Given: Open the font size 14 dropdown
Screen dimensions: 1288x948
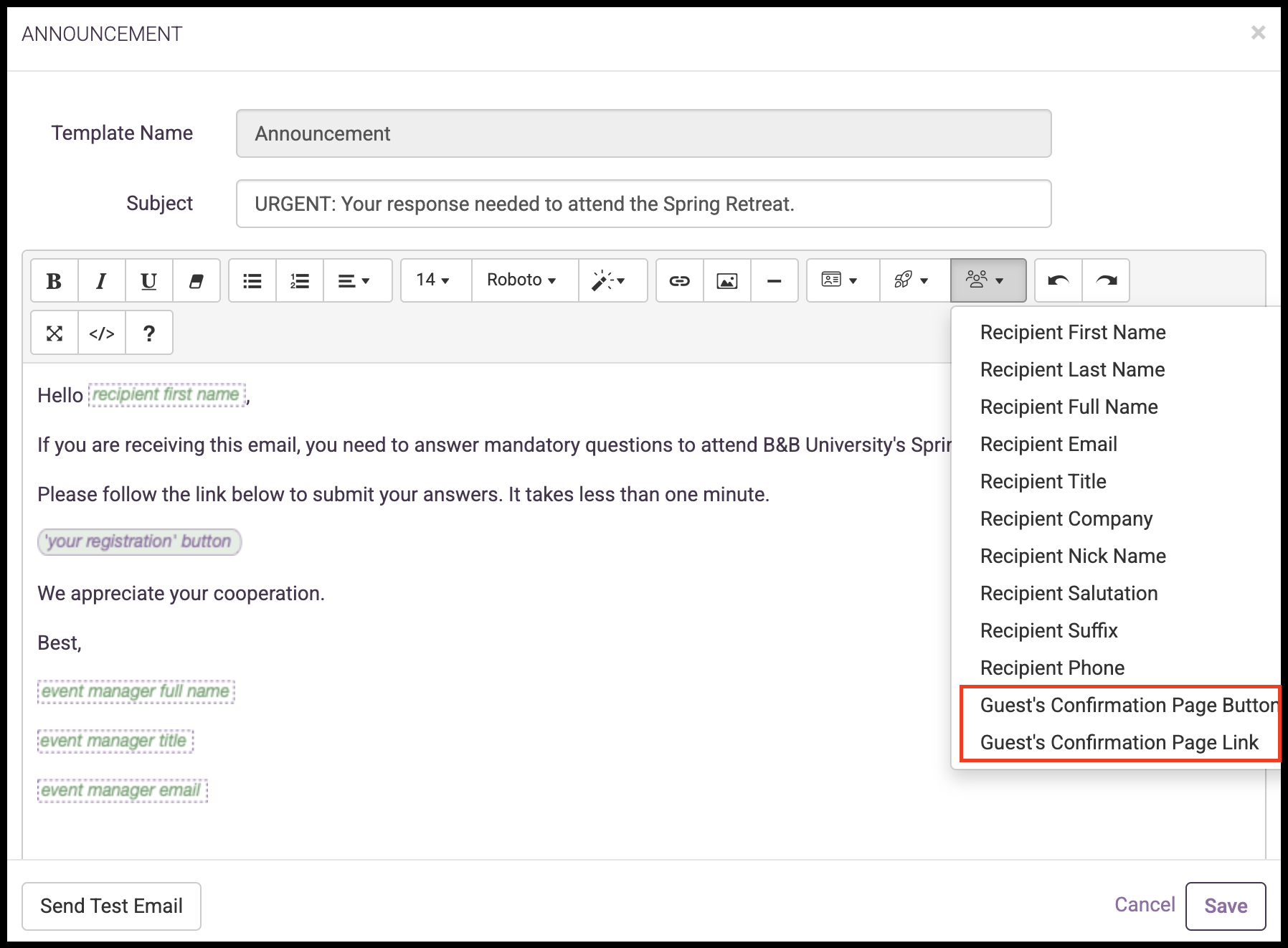Looking at the screenshot, I should [x=436, y=280].
